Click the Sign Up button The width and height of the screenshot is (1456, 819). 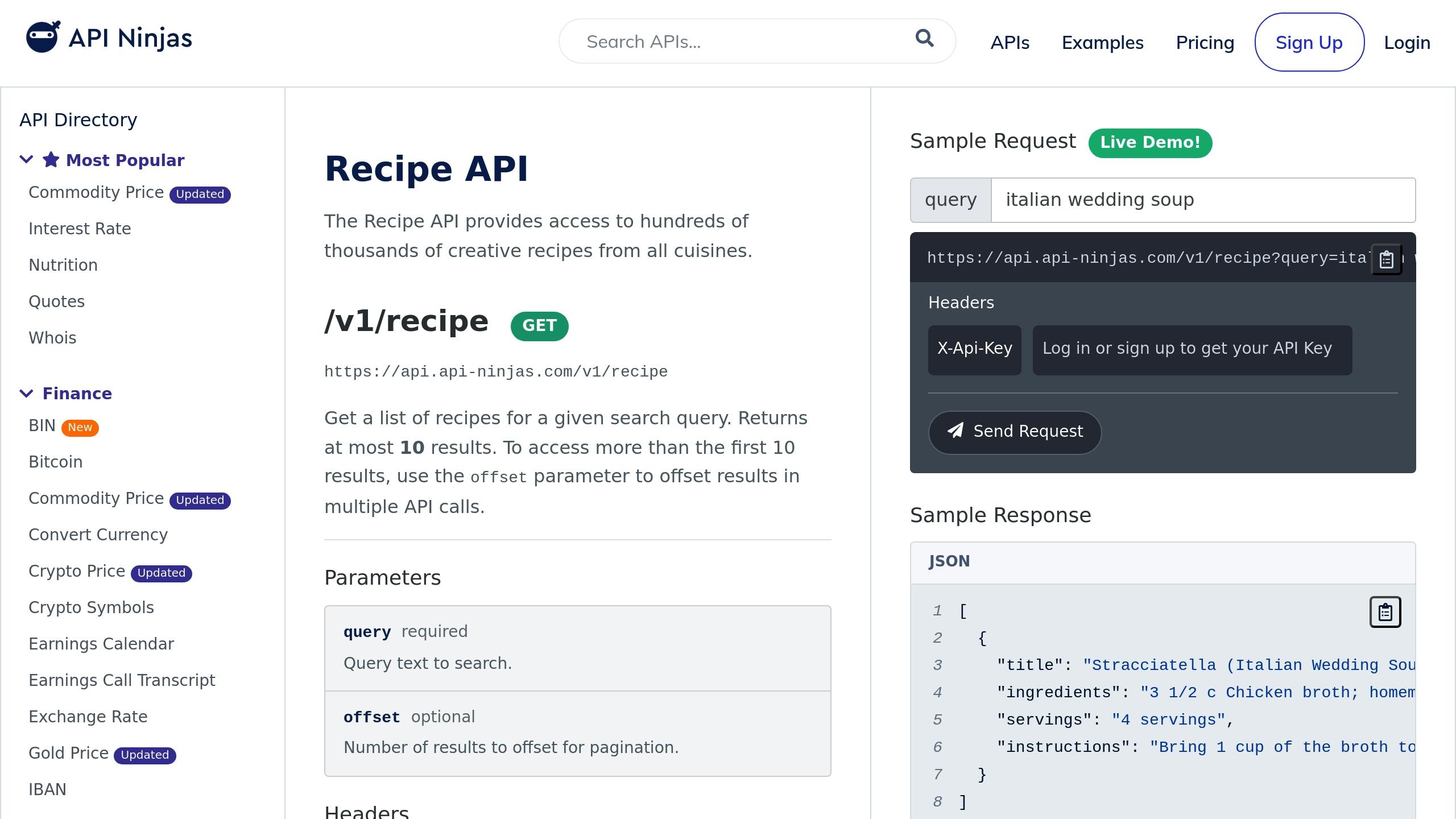1309,42
